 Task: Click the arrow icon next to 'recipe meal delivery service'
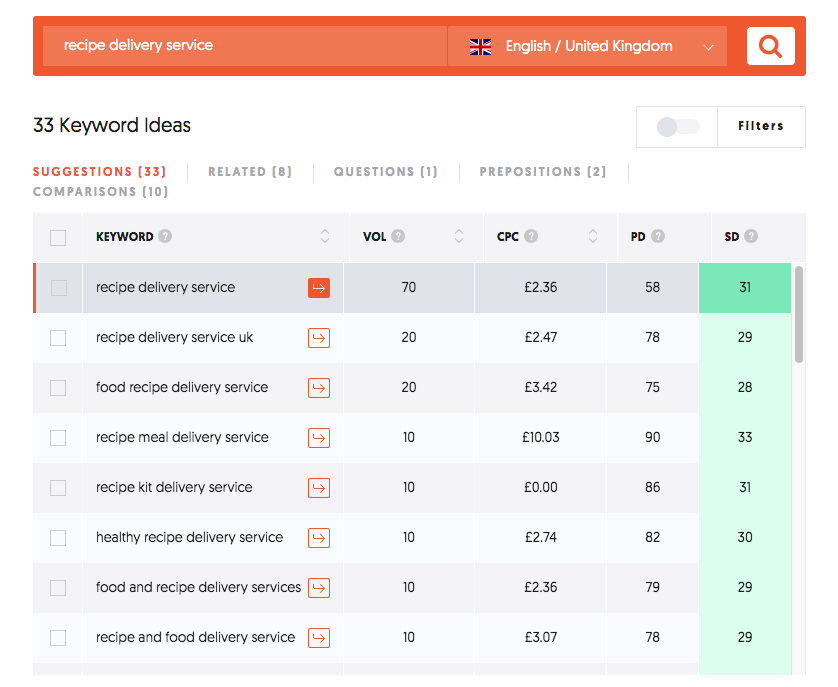(x=318, y=437)
